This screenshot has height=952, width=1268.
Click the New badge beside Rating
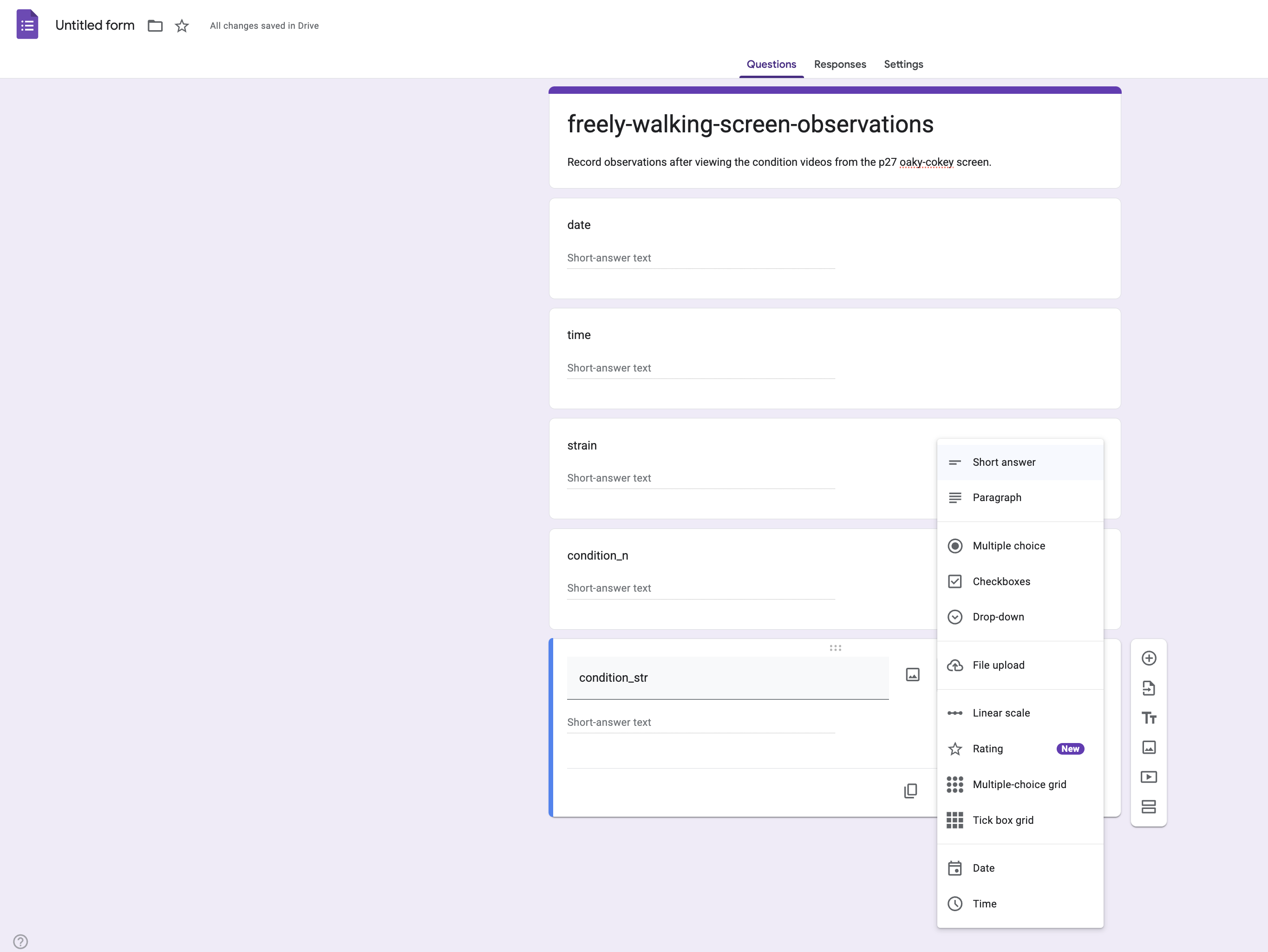click(1070, 749)
